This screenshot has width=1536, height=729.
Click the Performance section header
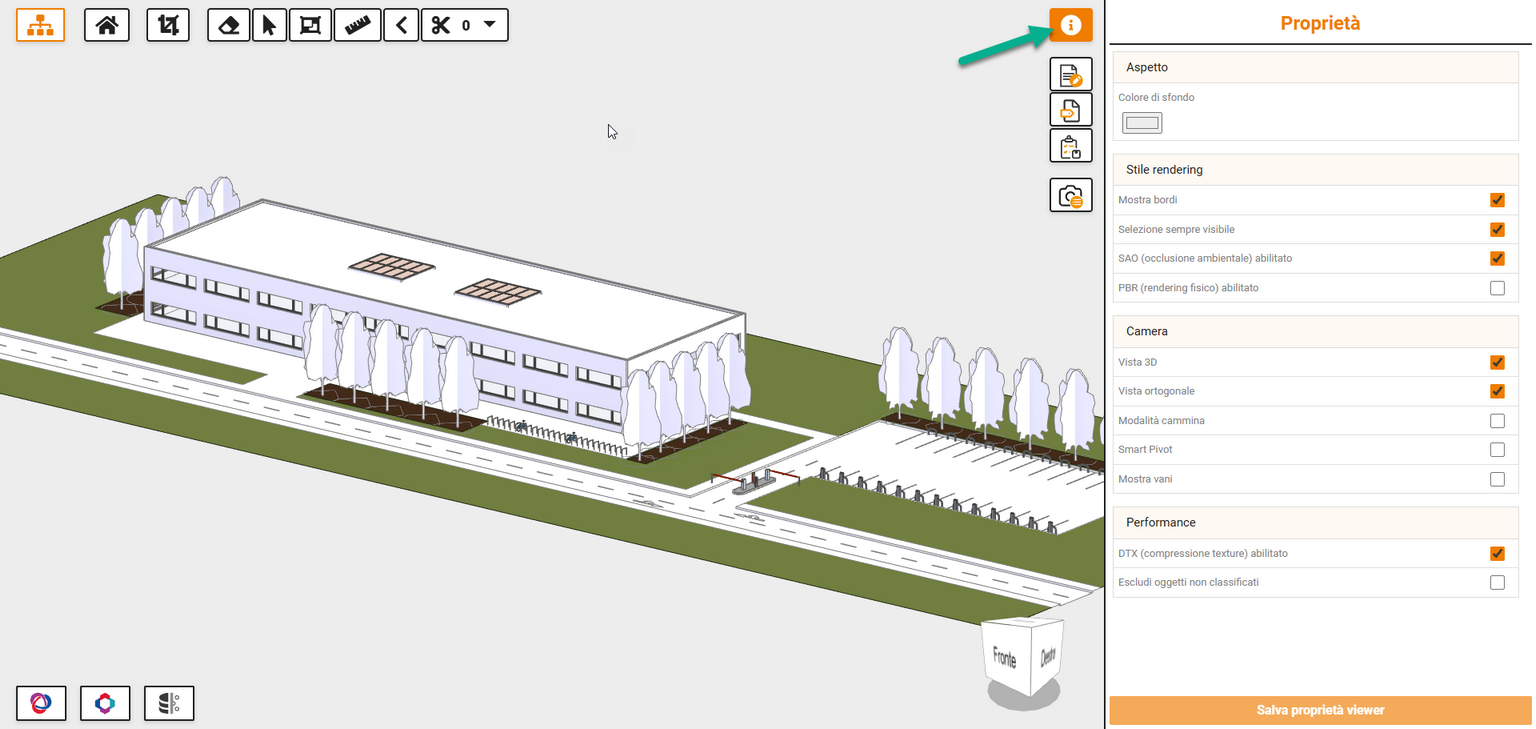(1315, 522)
